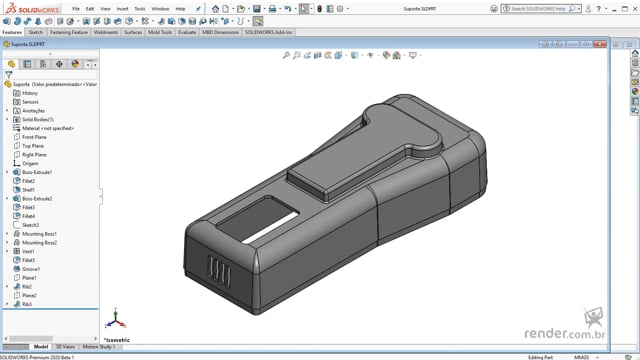Open the Tools menu
Viewport: 640px width, 360px height.
tap(140, 9)
